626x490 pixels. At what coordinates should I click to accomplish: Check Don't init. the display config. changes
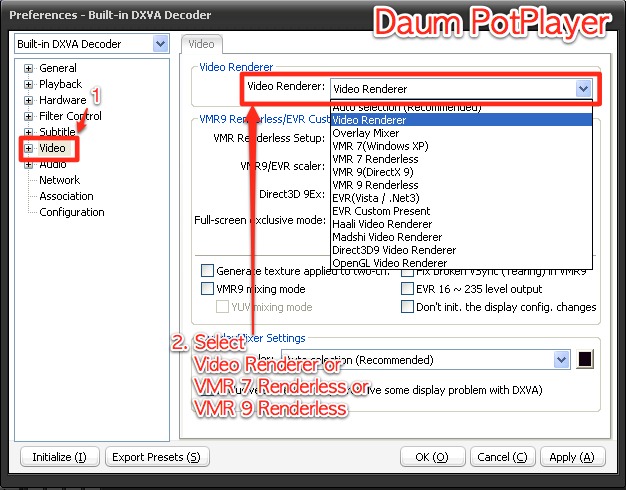pos(407,307)
